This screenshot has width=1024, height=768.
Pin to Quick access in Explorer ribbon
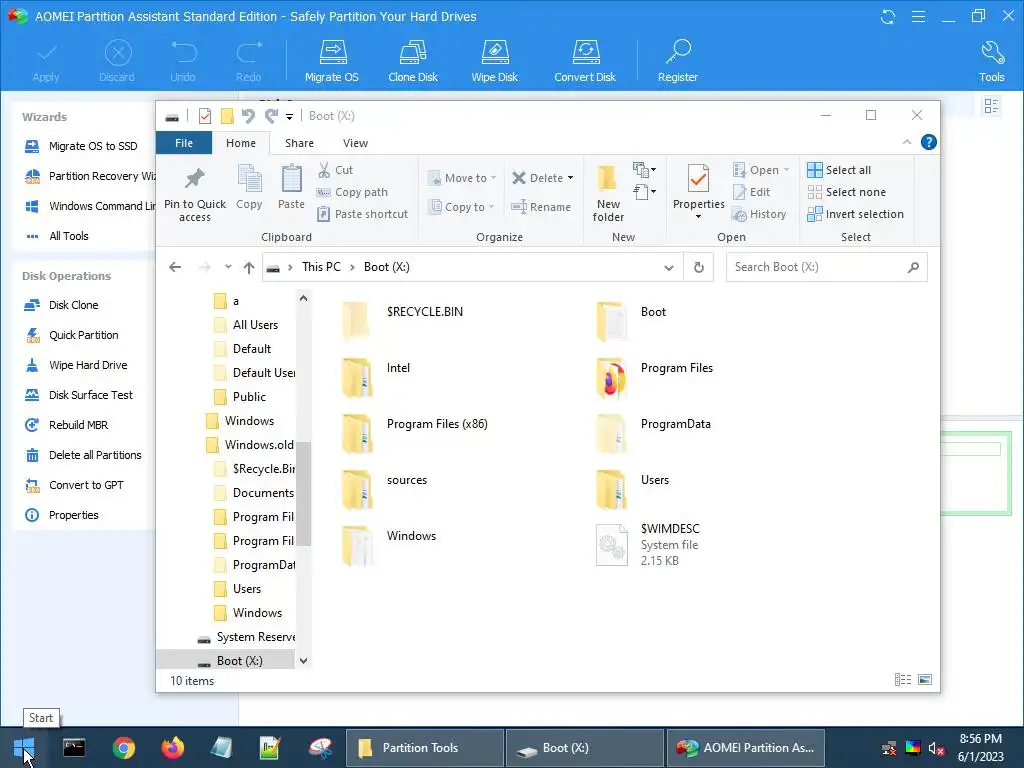click(195, 195)
